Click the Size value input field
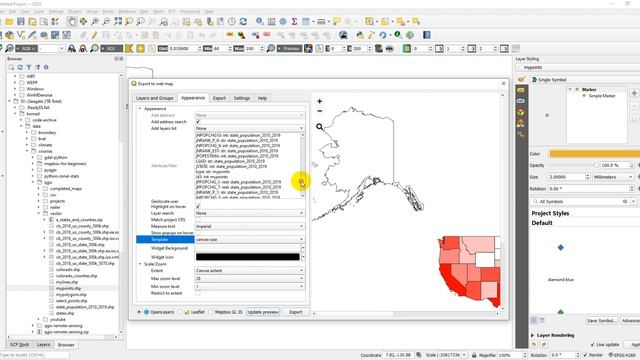 point(566,177)
